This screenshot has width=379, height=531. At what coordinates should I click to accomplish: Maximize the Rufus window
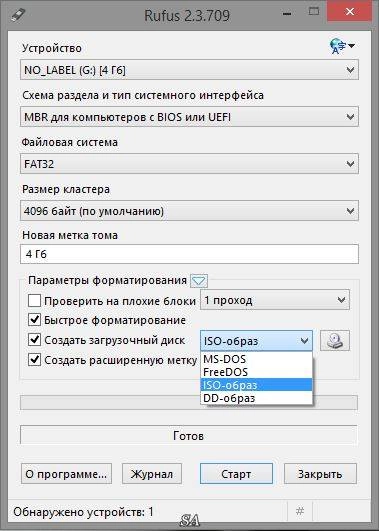[314, 12]
